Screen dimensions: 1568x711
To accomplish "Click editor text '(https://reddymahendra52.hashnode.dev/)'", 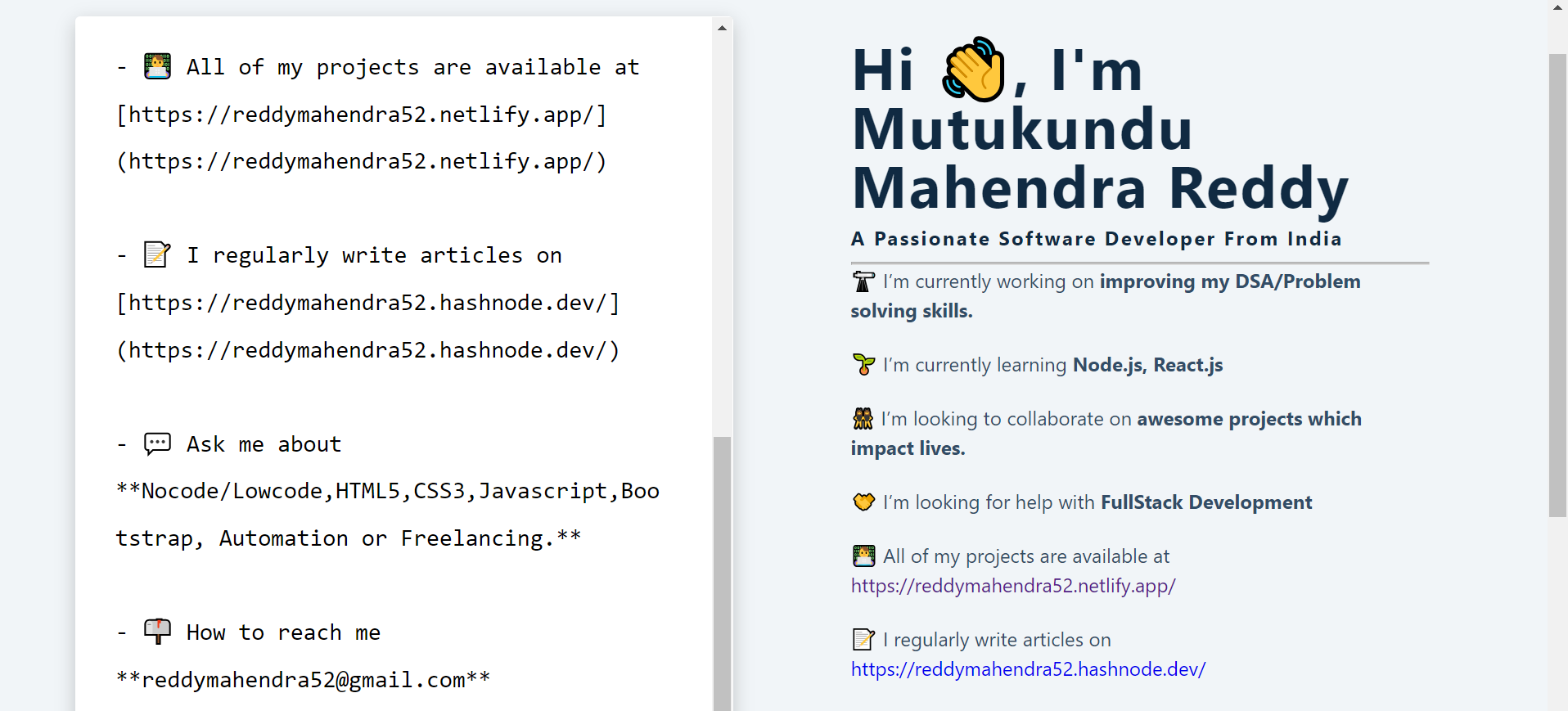I will coord(367,350).
